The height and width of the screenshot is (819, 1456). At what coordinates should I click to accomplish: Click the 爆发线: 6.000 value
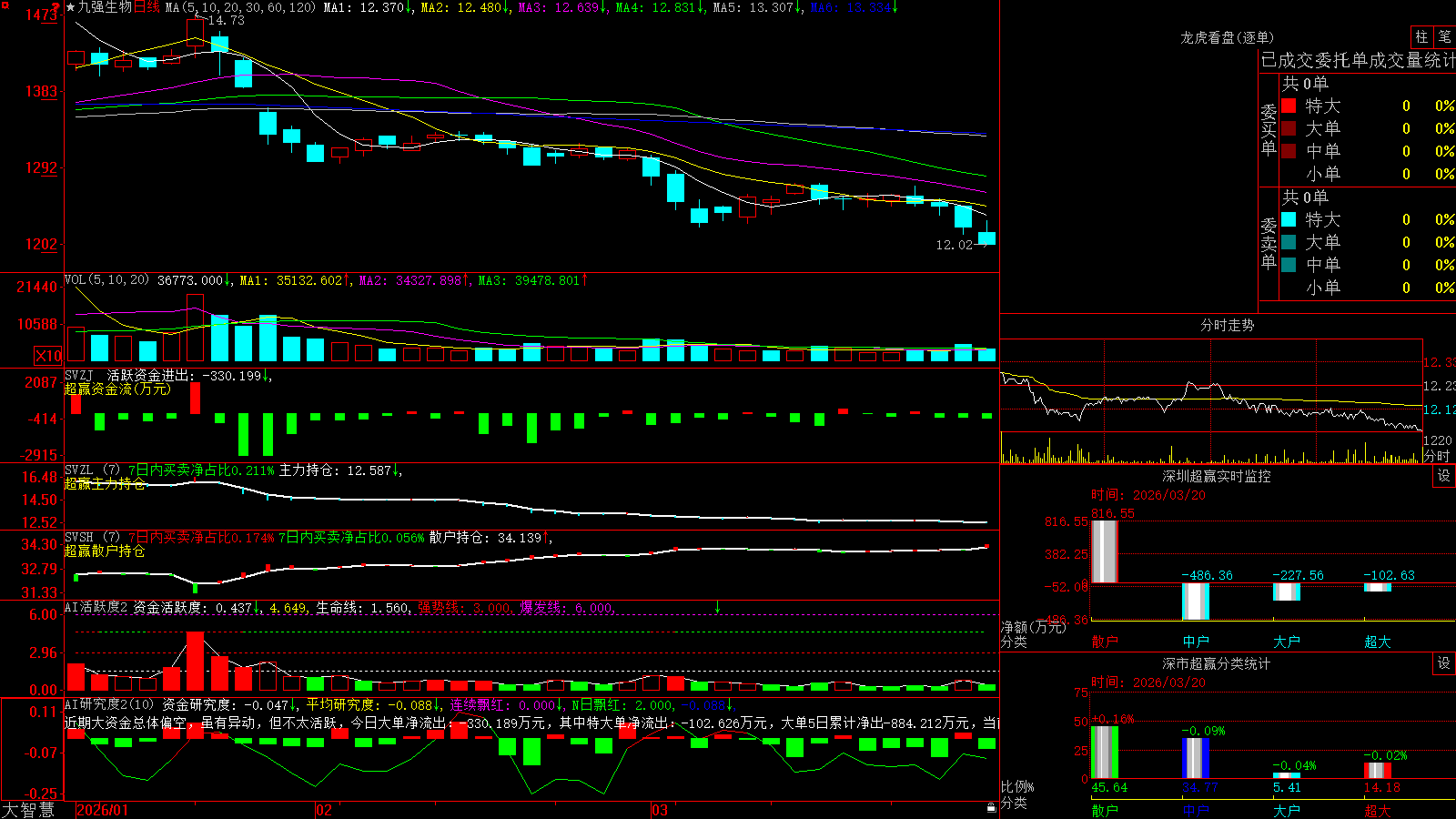point(566,607)
